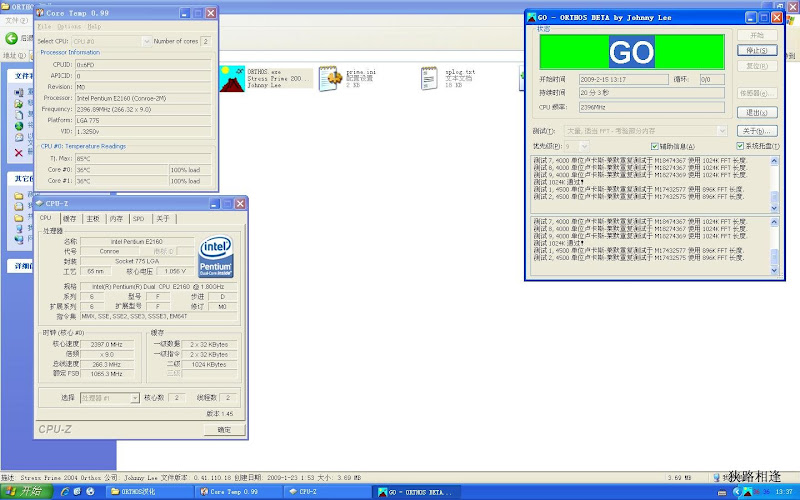Click the ORTHOS title bar volcano icon

(532, 17)
